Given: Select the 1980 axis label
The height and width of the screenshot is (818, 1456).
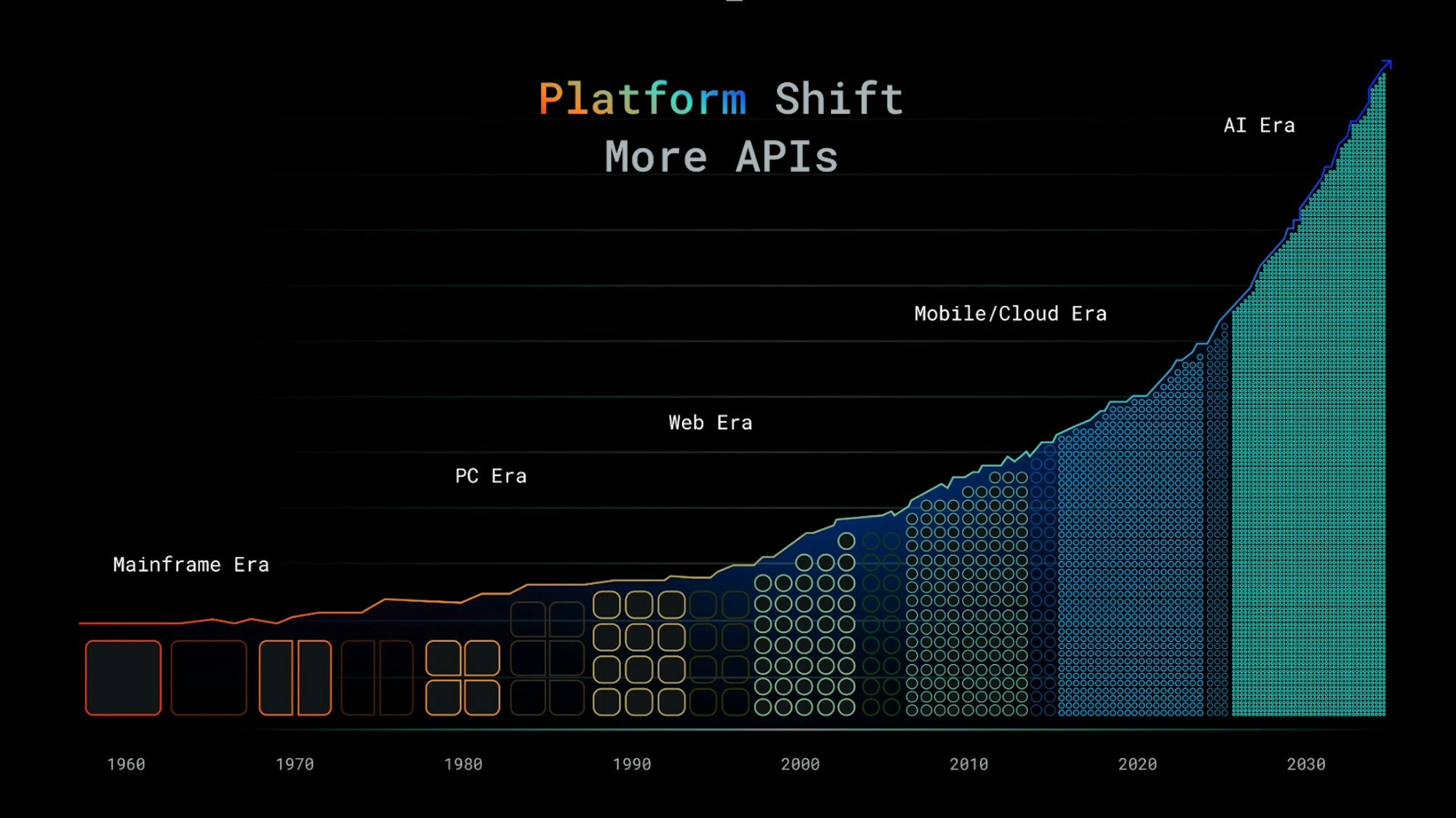Looking at the screenshot, I should point(463,764).
